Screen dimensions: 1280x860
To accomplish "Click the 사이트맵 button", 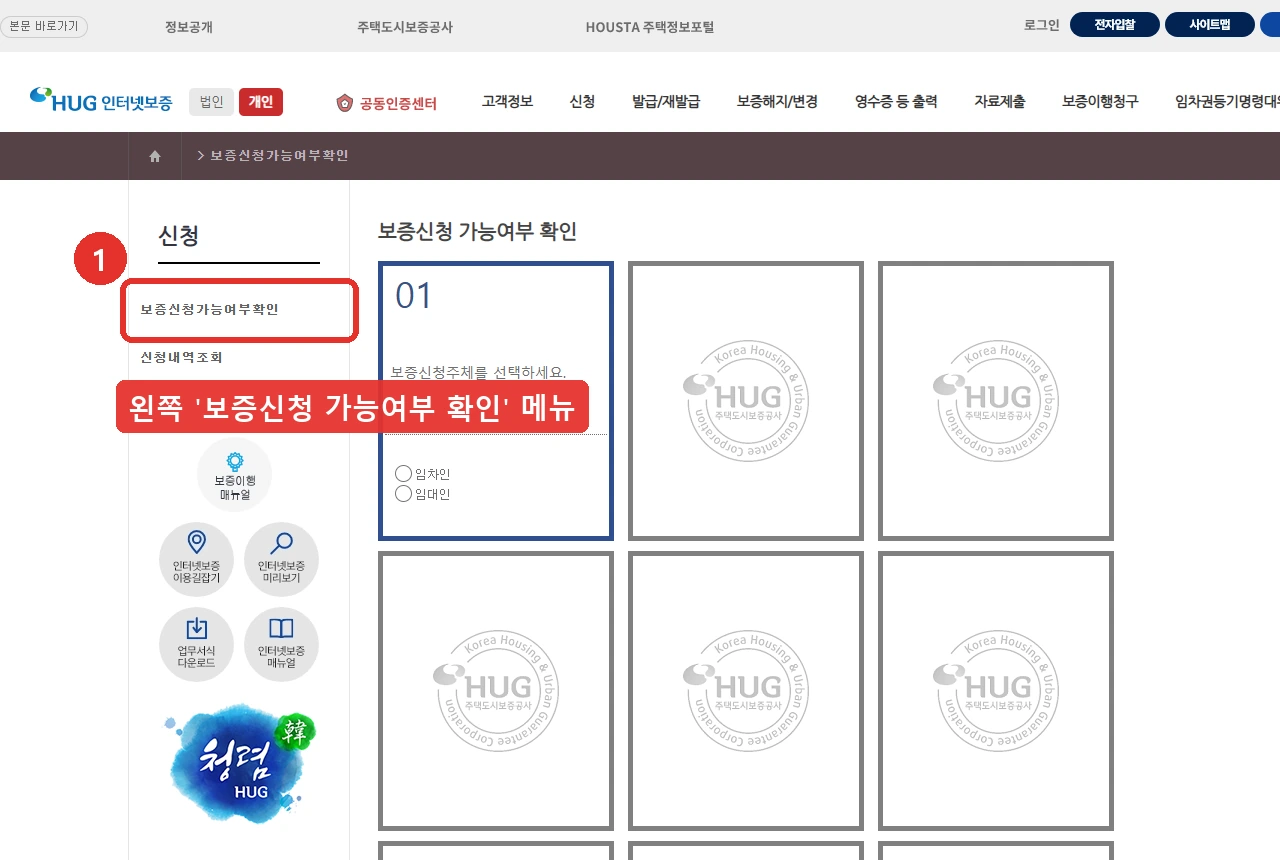I will [1210, 25].
